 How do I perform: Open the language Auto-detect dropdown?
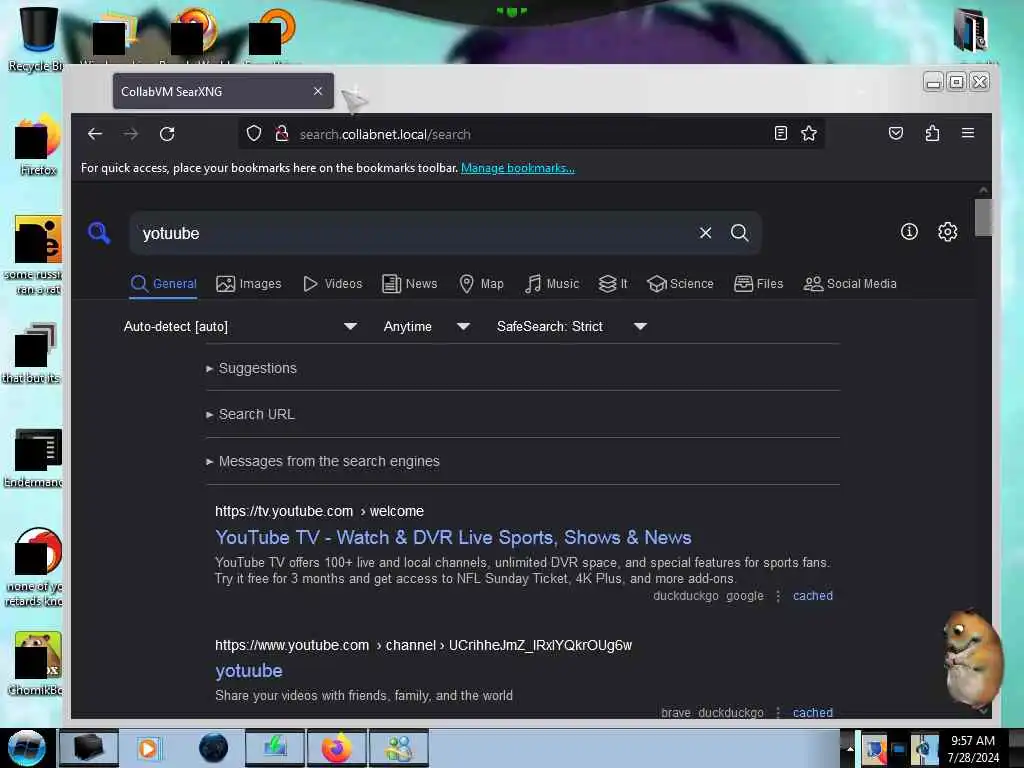[240, 327]
